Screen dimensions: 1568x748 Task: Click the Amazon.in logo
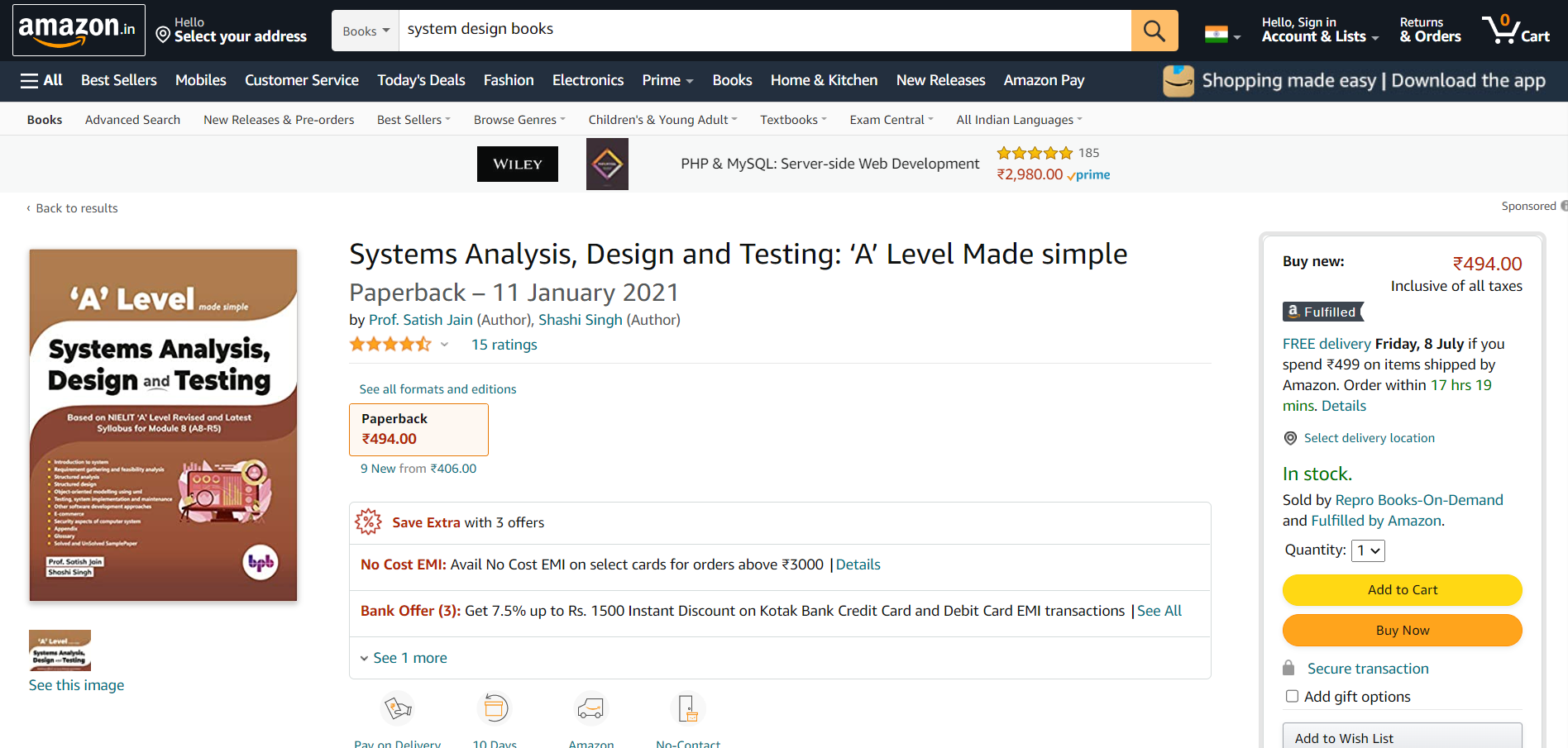(79, 30)
